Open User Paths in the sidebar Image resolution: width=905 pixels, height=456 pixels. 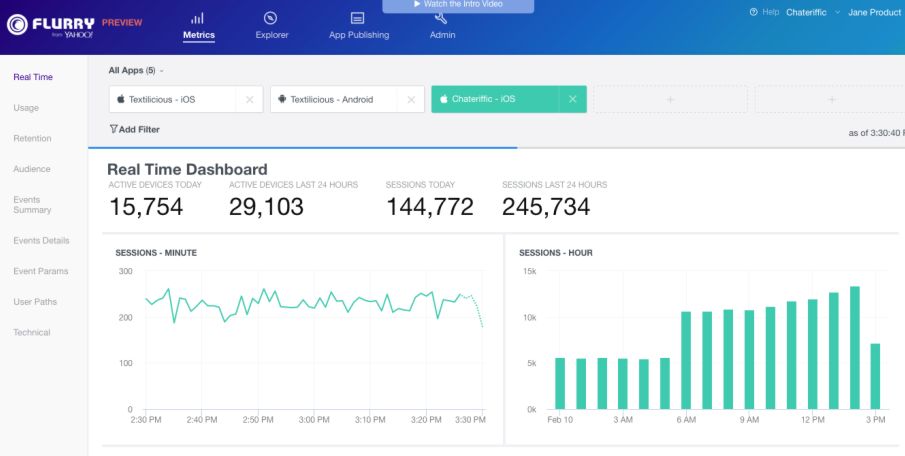tap(34, 301)
